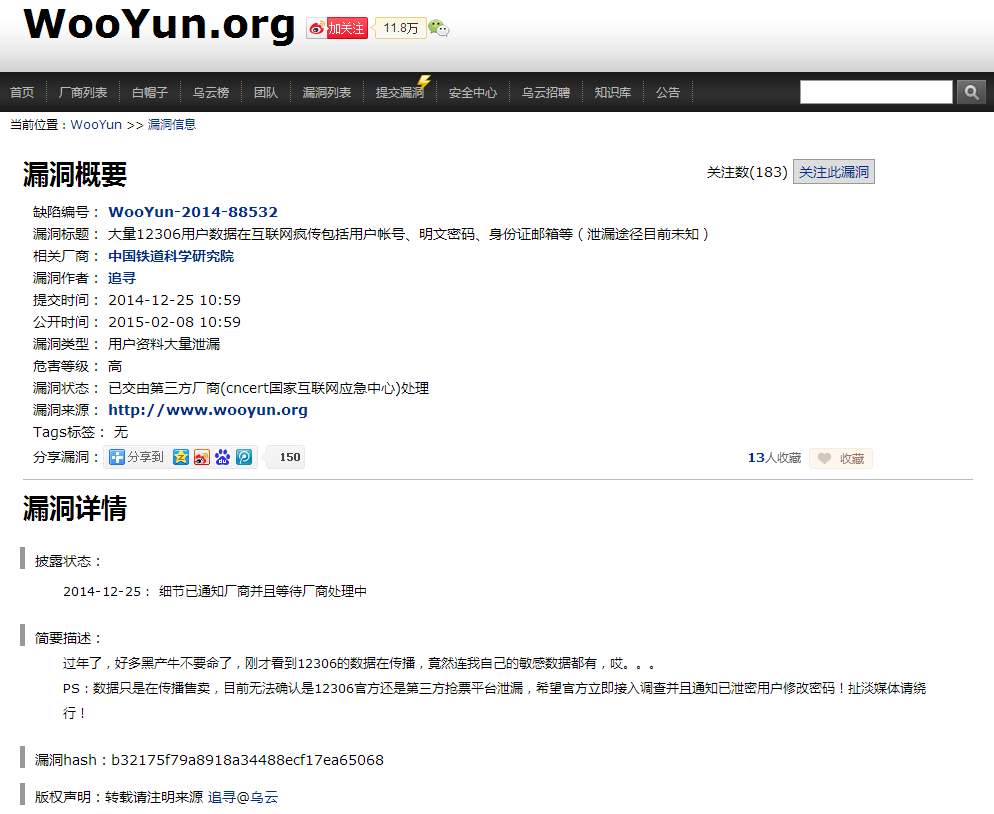Click 追寻 link in copyright notice
Viewport: 994px width, 814px height.
pyautogui.click(x=221, y=797)
